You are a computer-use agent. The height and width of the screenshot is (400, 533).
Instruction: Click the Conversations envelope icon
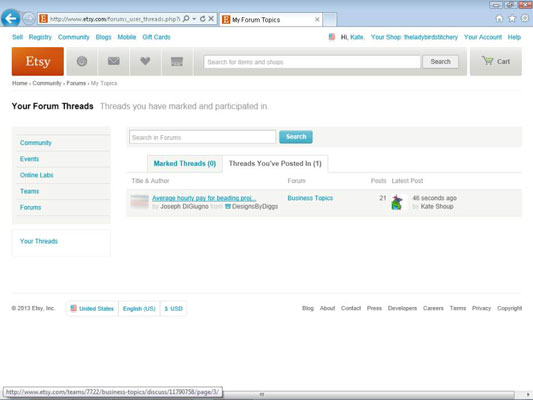point(114,62)
